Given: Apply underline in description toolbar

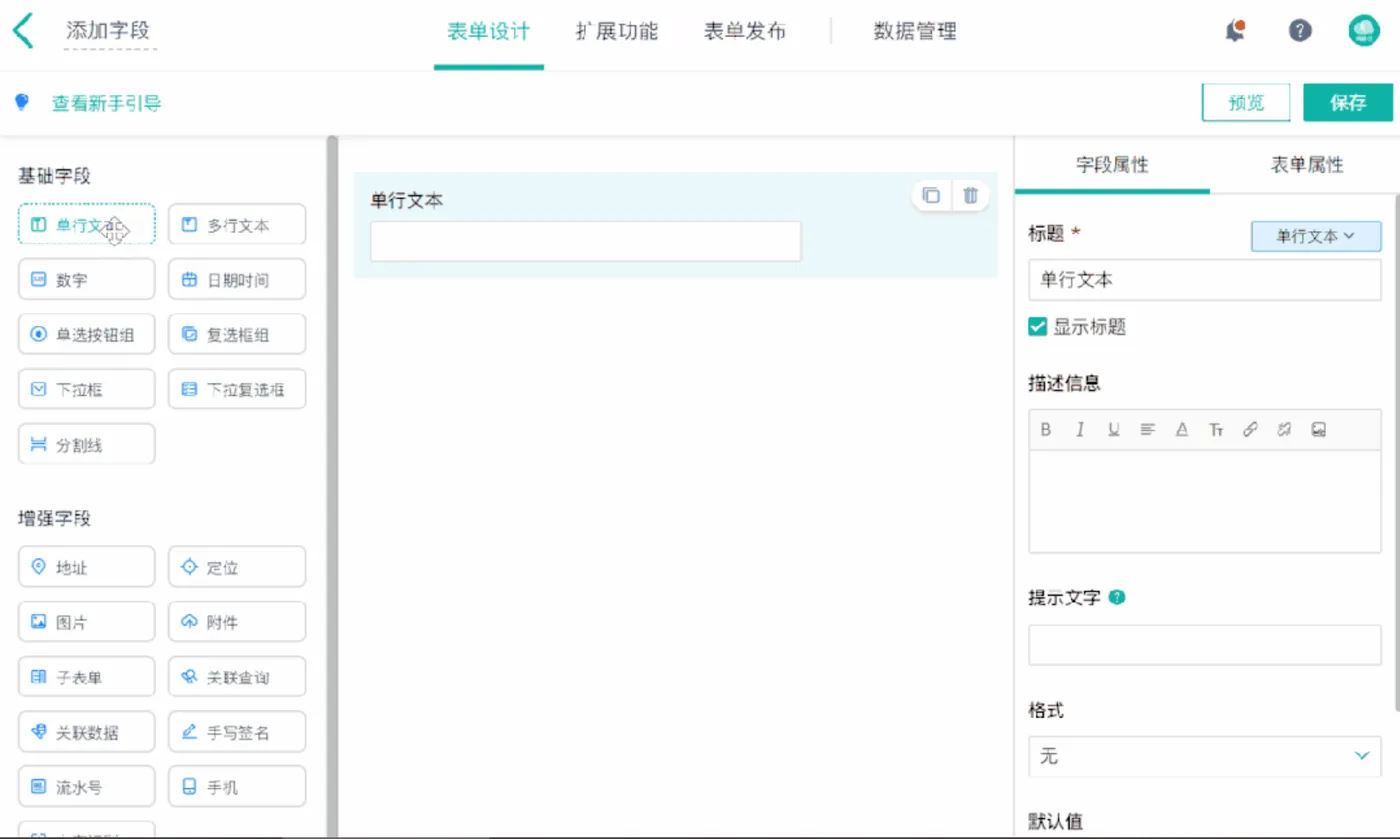Looking at the screenshot, I should pyautogui.click(x=1113, y=430).
